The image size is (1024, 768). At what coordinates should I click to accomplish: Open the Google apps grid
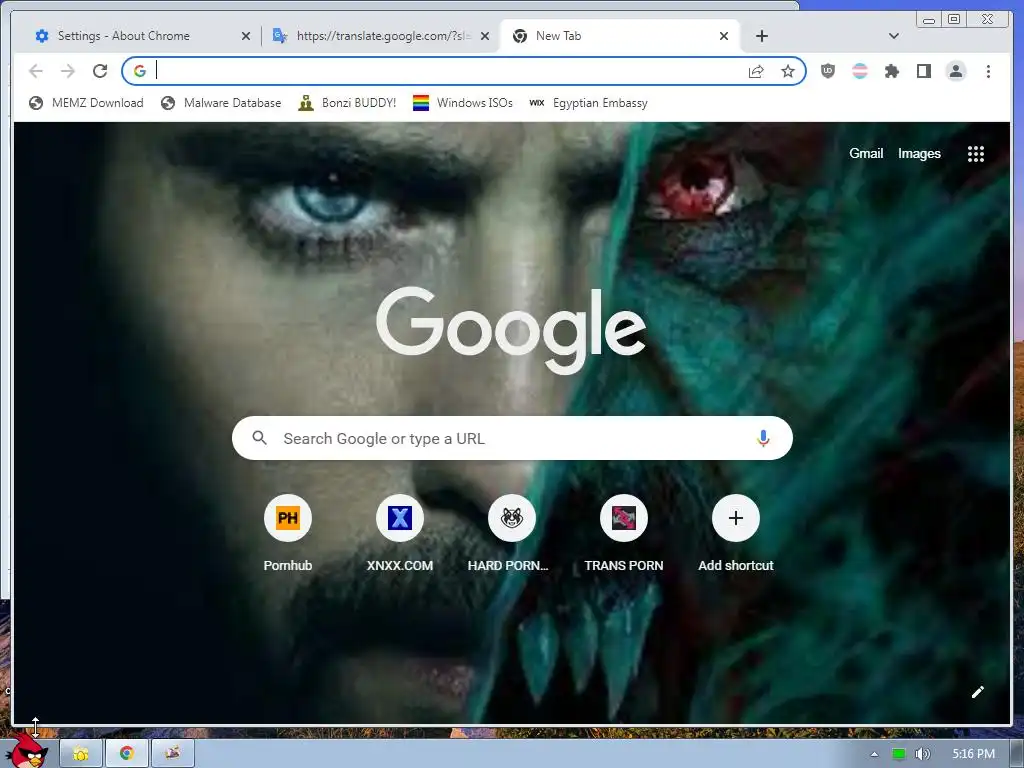point(976,153)
